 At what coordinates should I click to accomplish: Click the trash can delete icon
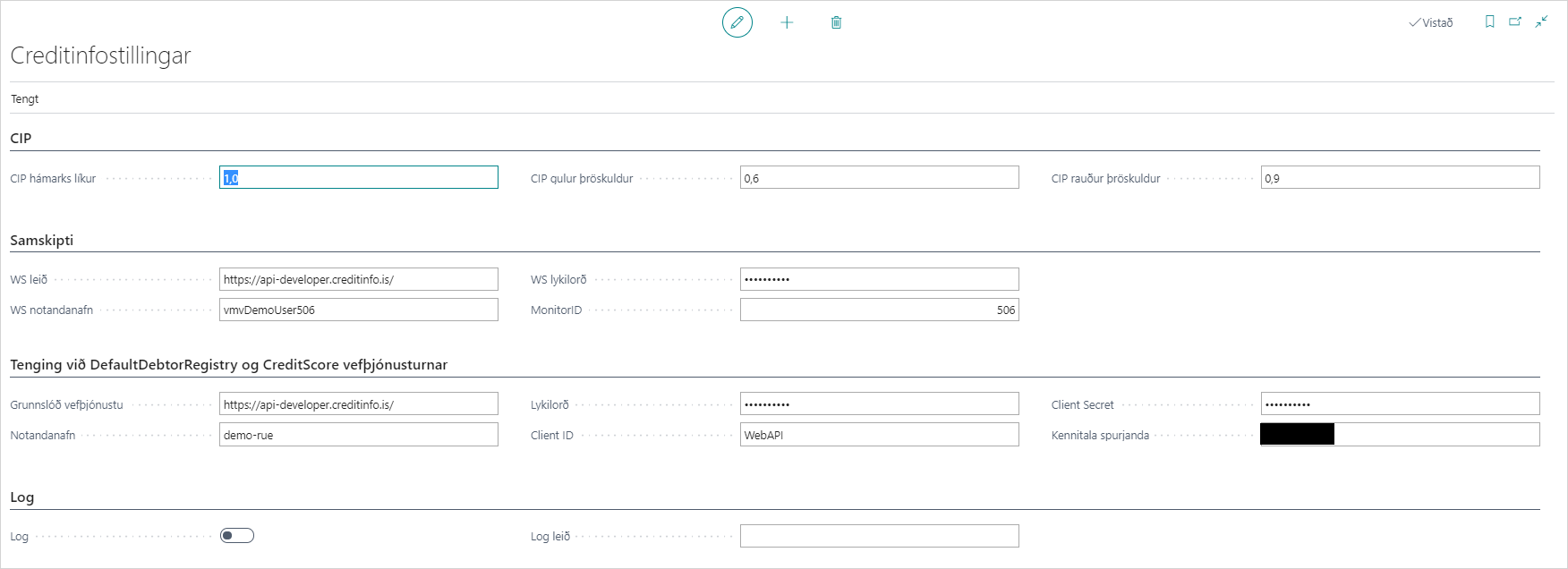pos(836,22)
